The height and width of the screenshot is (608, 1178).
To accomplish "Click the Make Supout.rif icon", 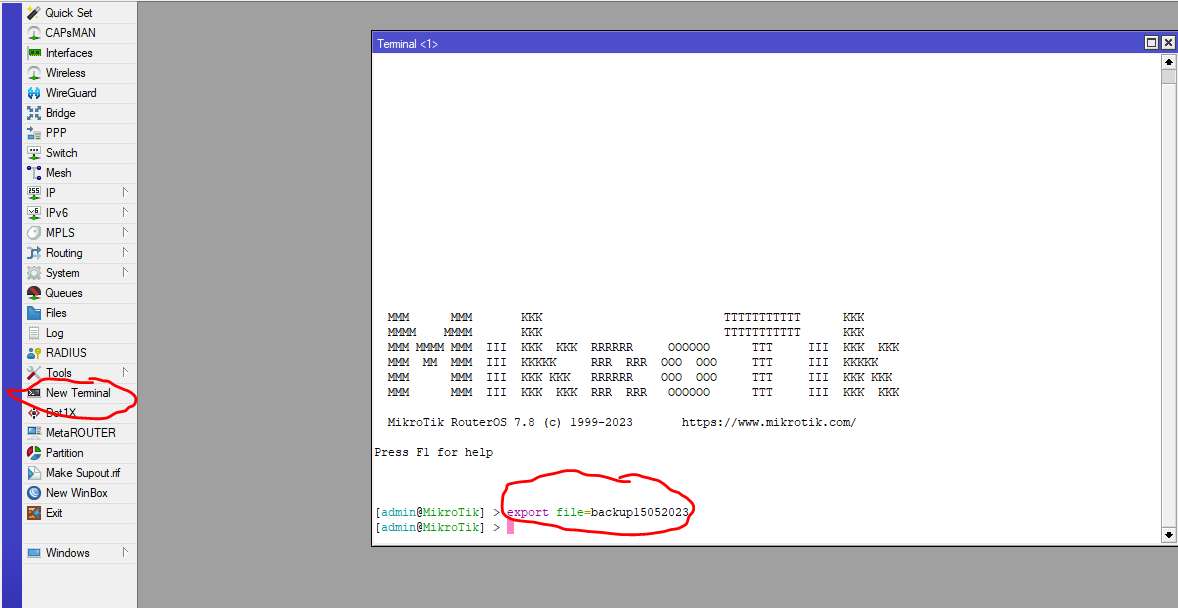I will (x=34, y=473).
